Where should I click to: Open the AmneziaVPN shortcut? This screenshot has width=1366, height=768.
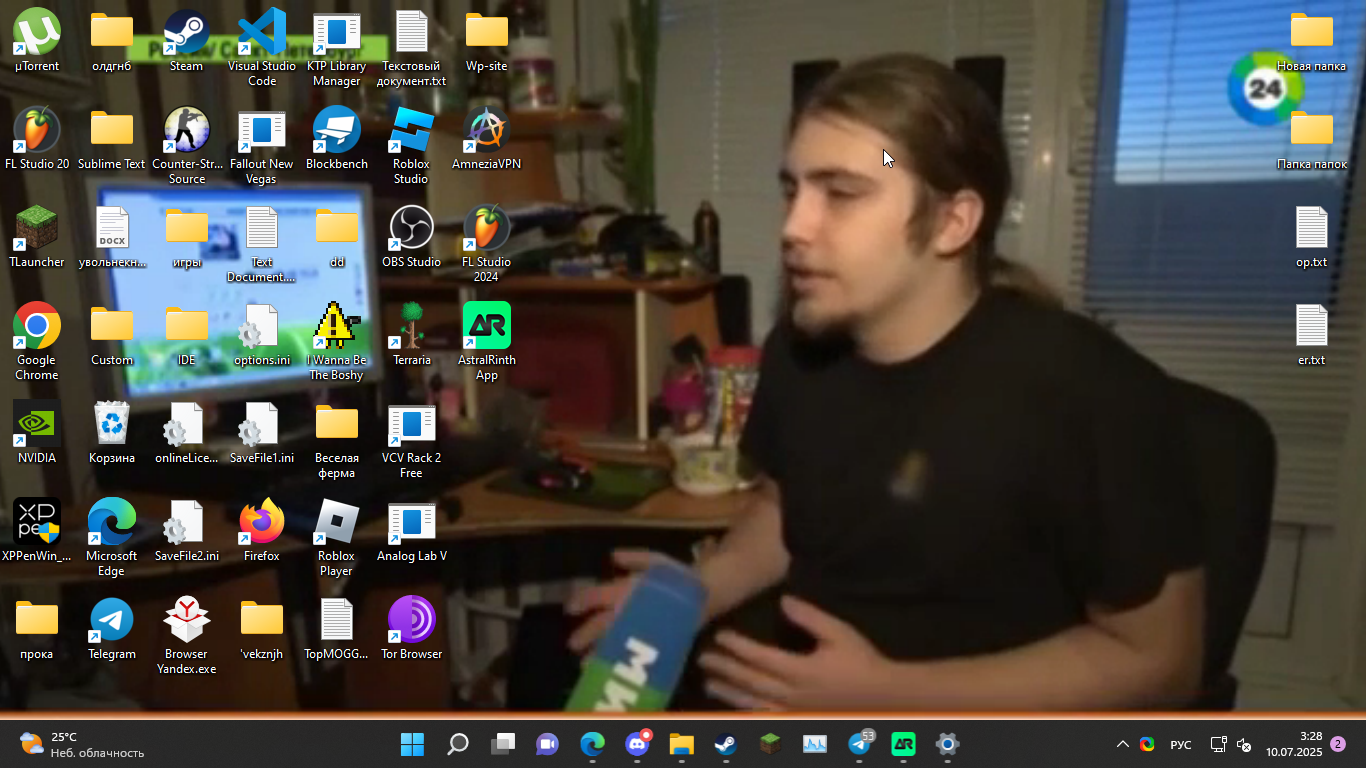(x=486, y=132)
